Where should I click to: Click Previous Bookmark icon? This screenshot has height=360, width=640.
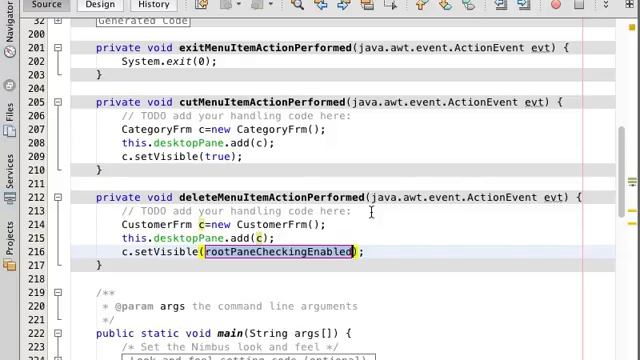click(421, 5)
